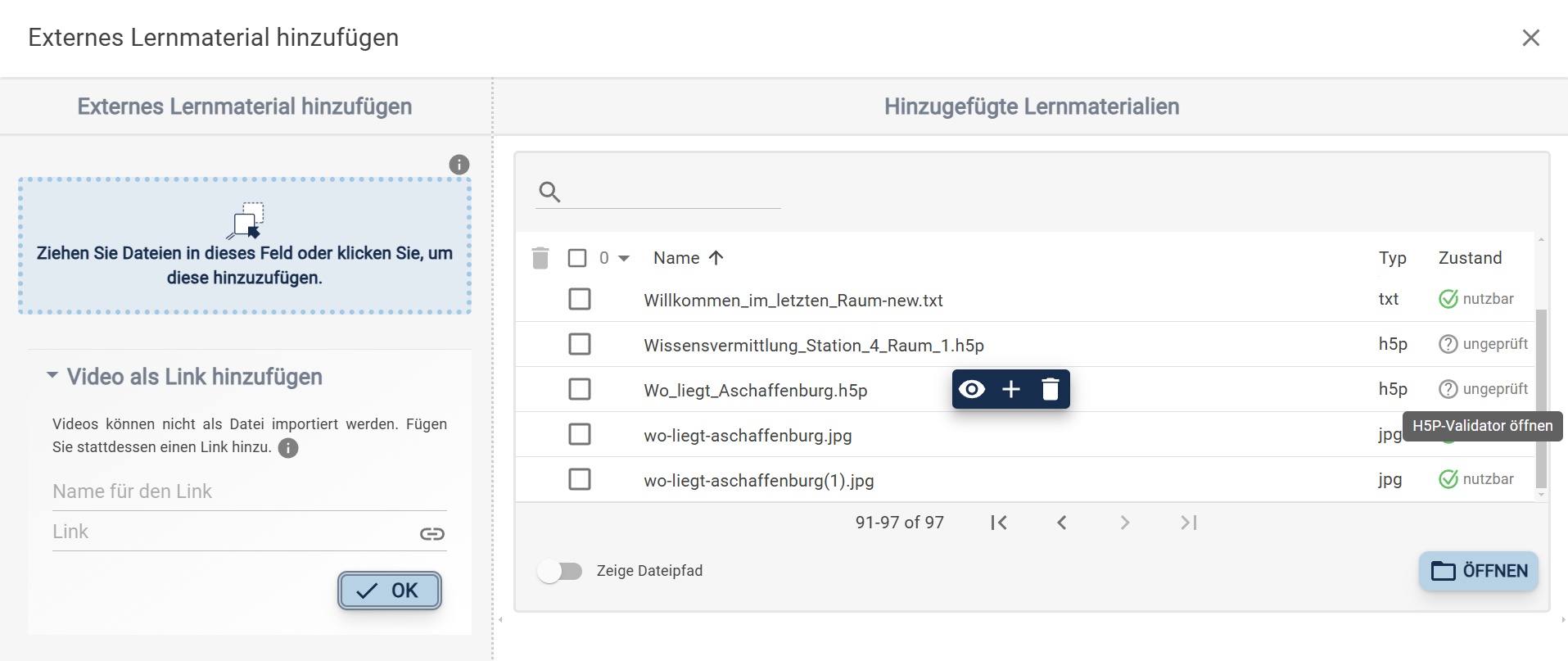Close the Externes Lernmaterial dialog
The width and height of the screenshot is (1568, 661).
pos(1530,38)
